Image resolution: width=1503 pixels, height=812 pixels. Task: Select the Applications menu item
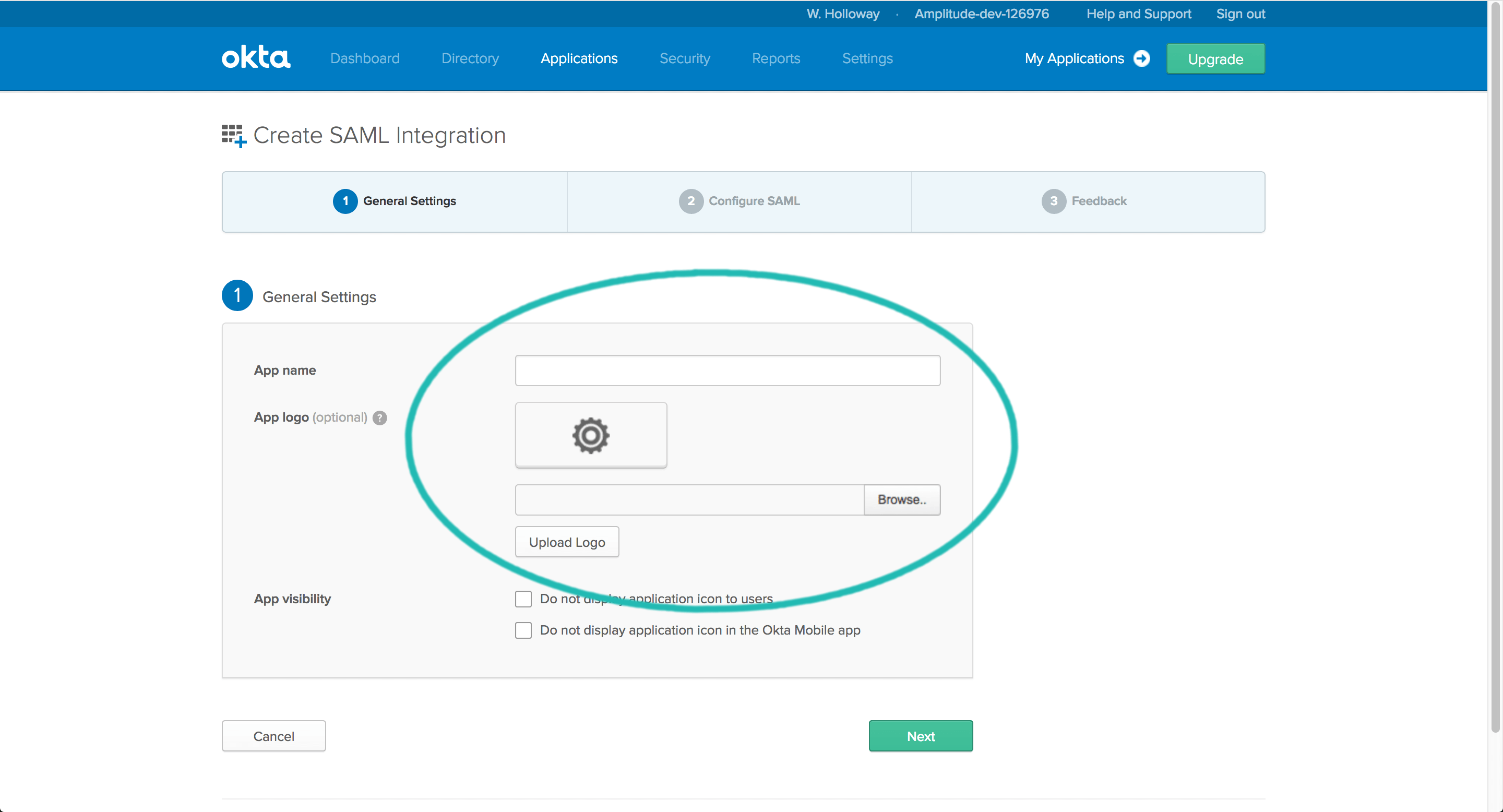pyautogui.click(x=579, y=59)
